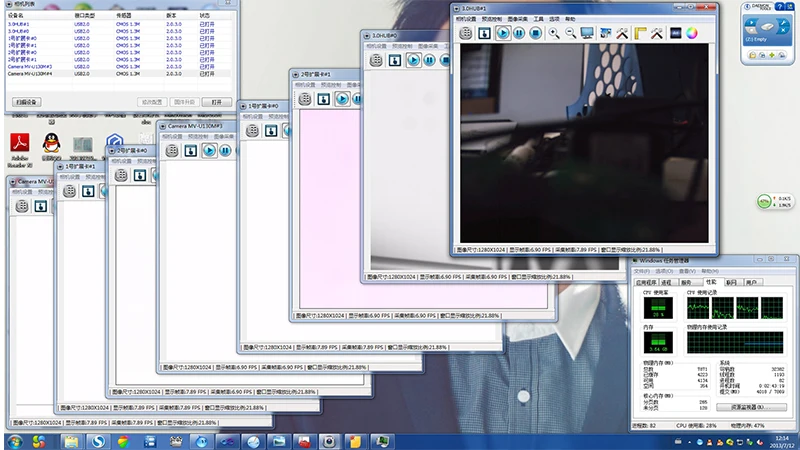This screenshot has height=450, width=800.
Task: Click settings icon in bottom-left Camera MV-U window
Action: (x=22, y=206)
